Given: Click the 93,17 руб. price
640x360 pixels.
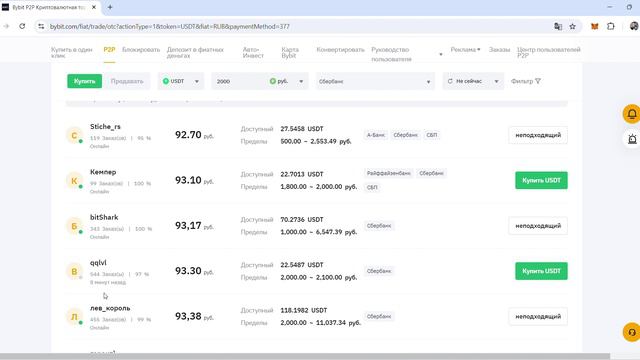Looking at the screenshot, I should 194,225.
